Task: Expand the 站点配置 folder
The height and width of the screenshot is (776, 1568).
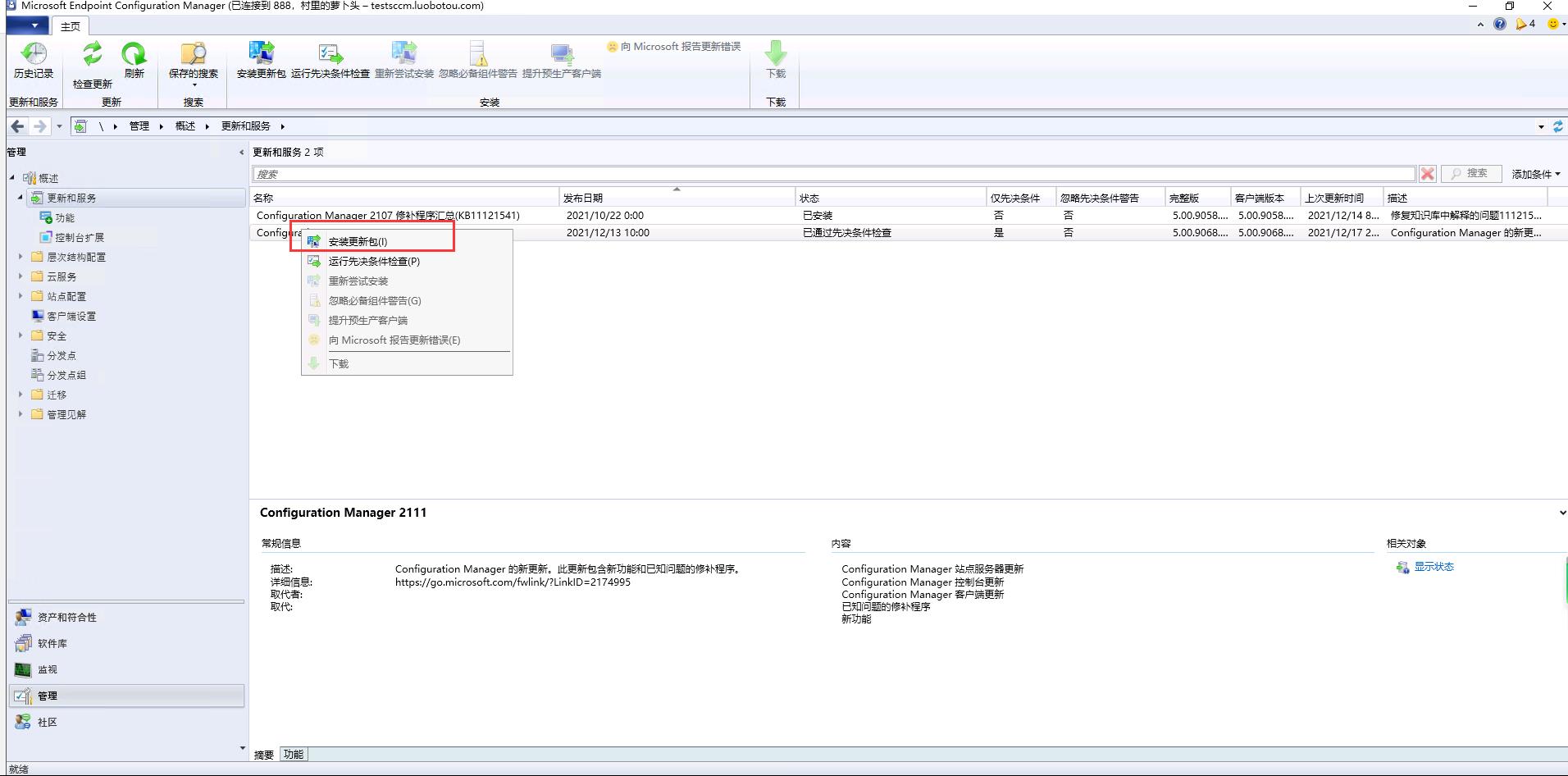Action: point(21,296)
